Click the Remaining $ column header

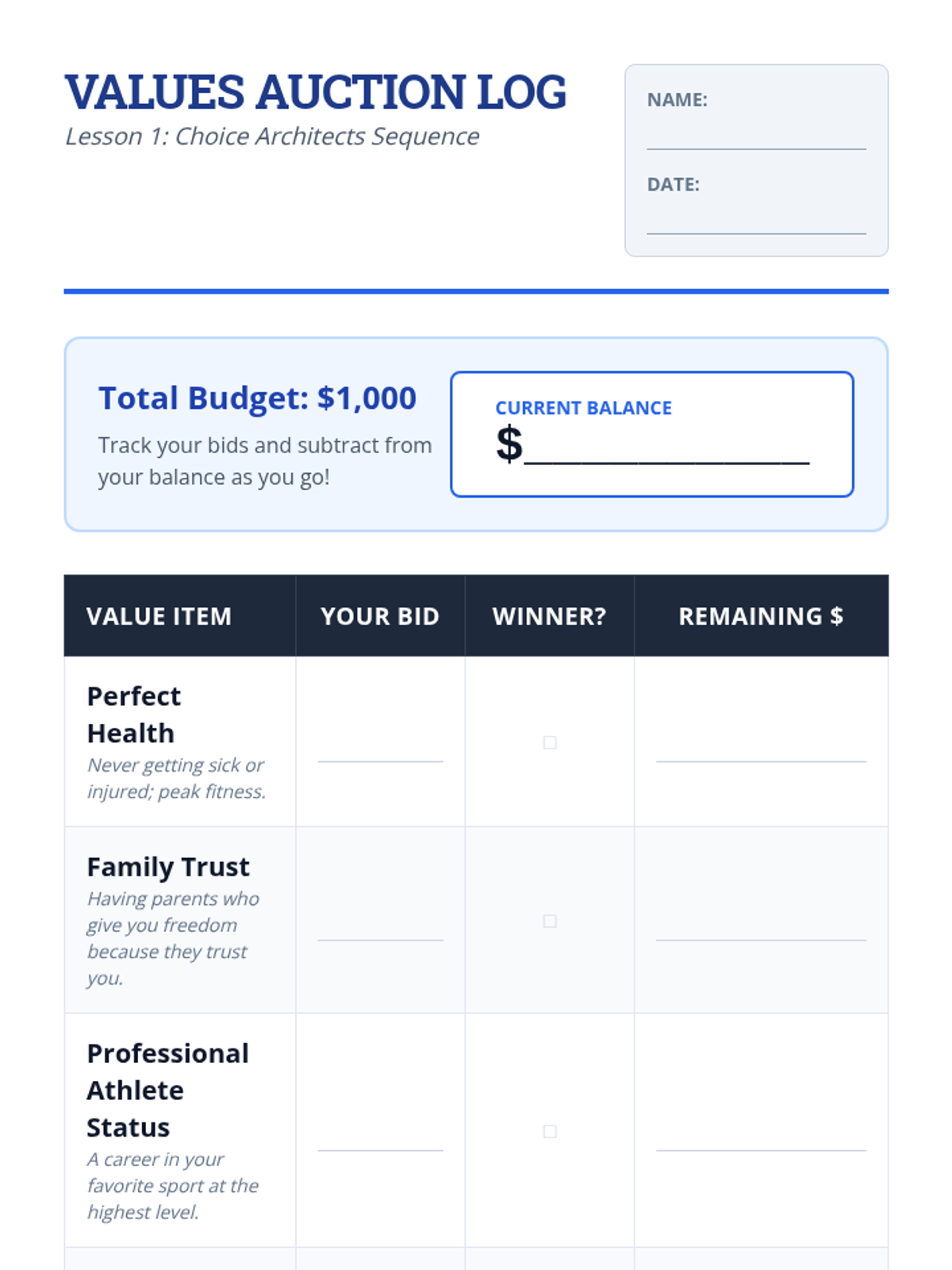[x=761, y=616]
